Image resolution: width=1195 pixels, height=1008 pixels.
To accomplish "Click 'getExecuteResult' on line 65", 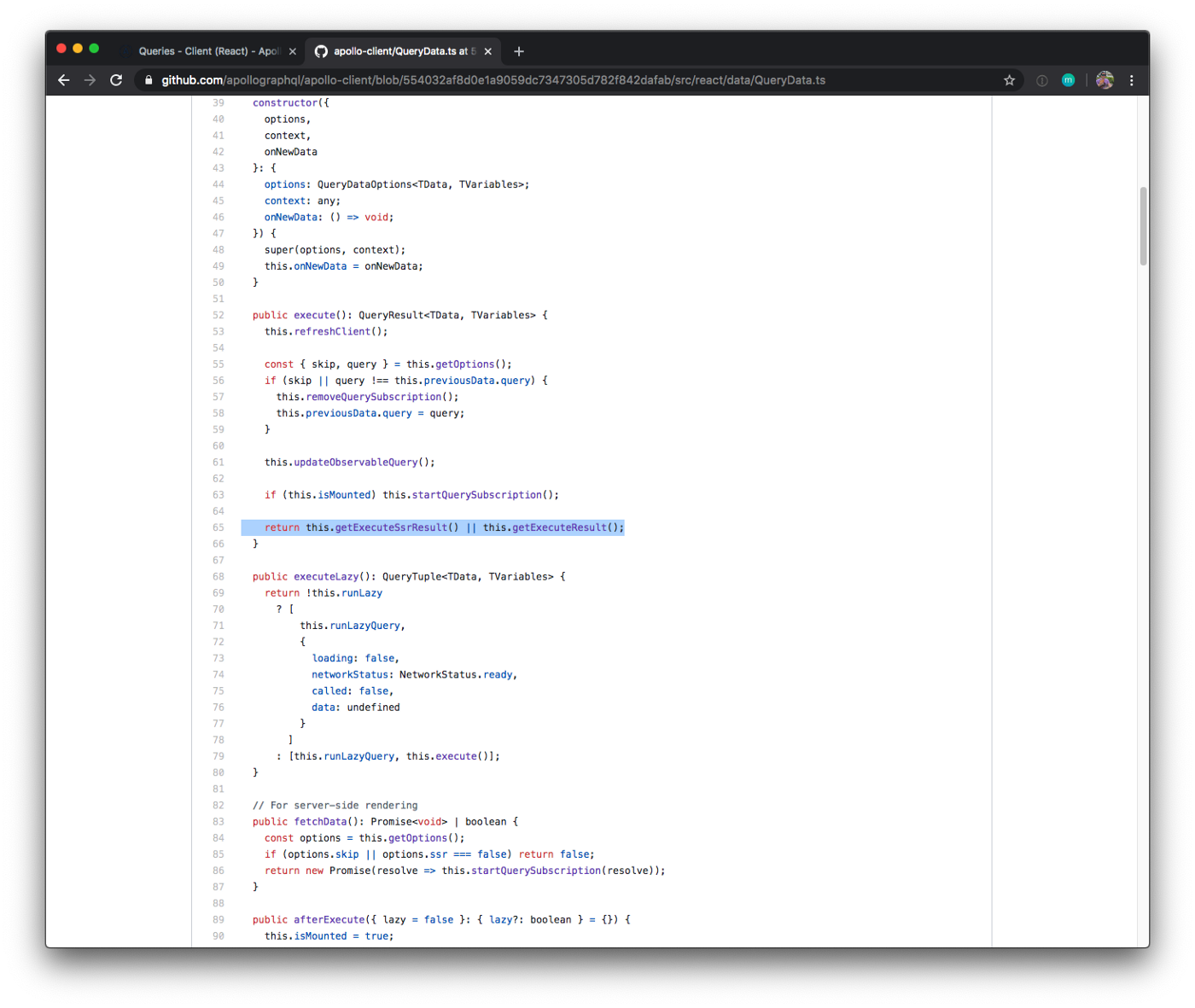I will tap(559, 527).
